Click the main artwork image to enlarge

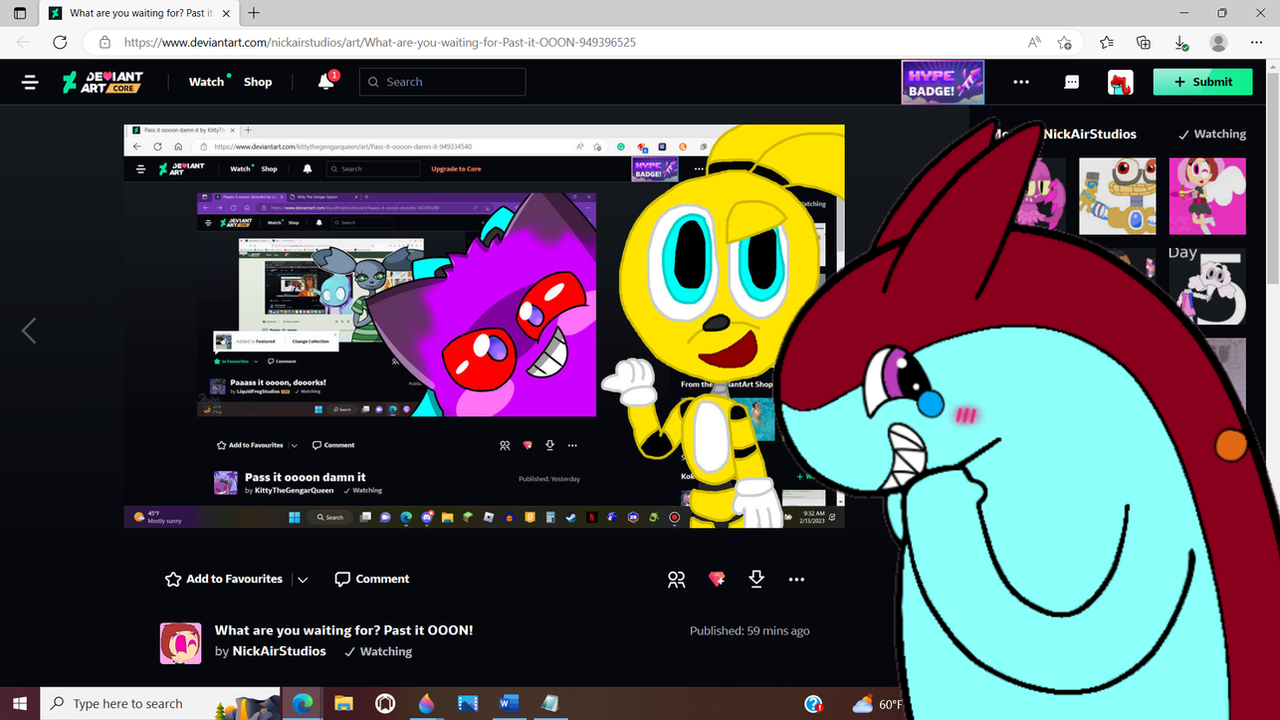click(x=484, y=326)
